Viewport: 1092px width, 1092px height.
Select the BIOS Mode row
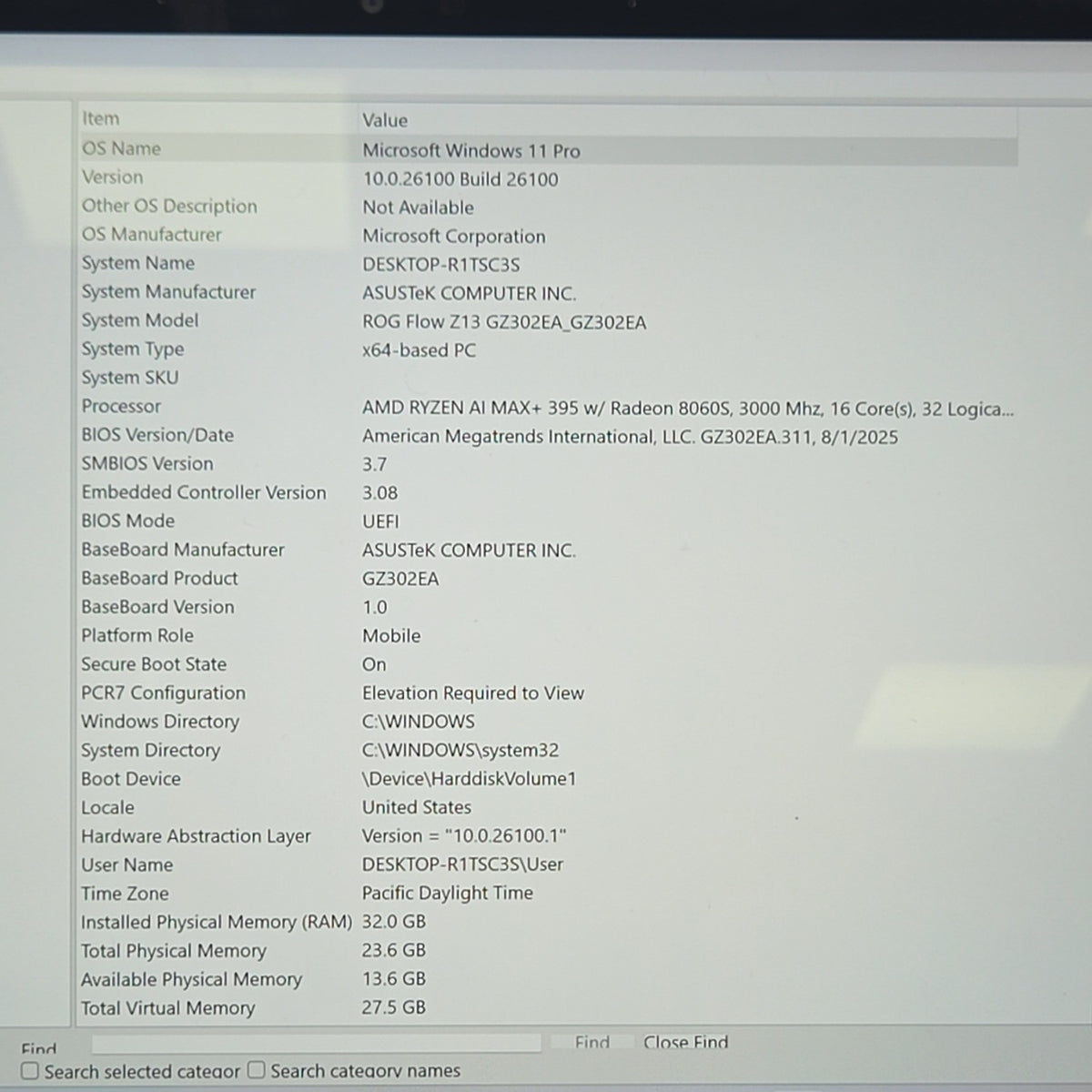(x=548, y=521)
